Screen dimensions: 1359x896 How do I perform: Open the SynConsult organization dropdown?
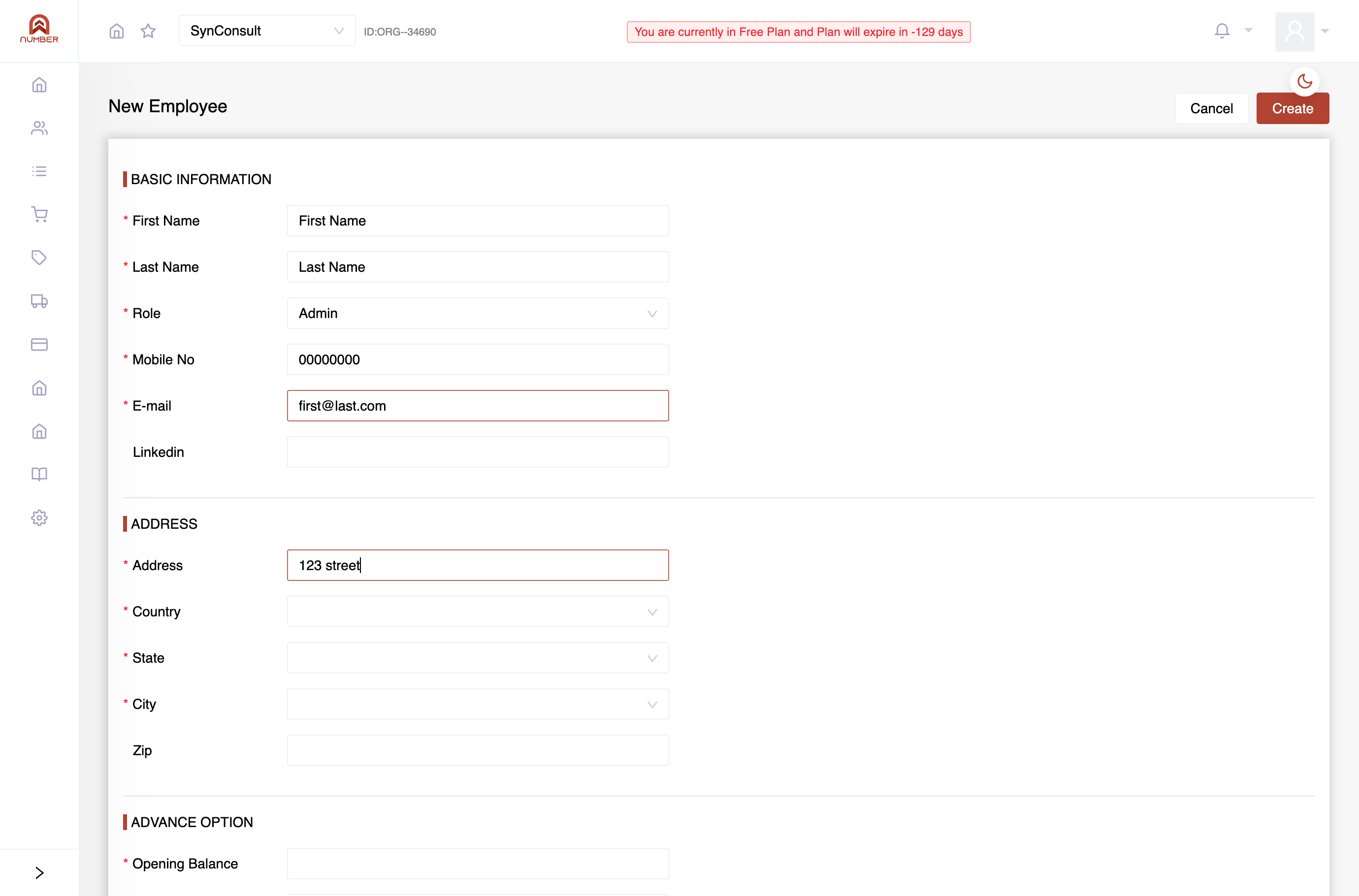[x=267, y=31]
